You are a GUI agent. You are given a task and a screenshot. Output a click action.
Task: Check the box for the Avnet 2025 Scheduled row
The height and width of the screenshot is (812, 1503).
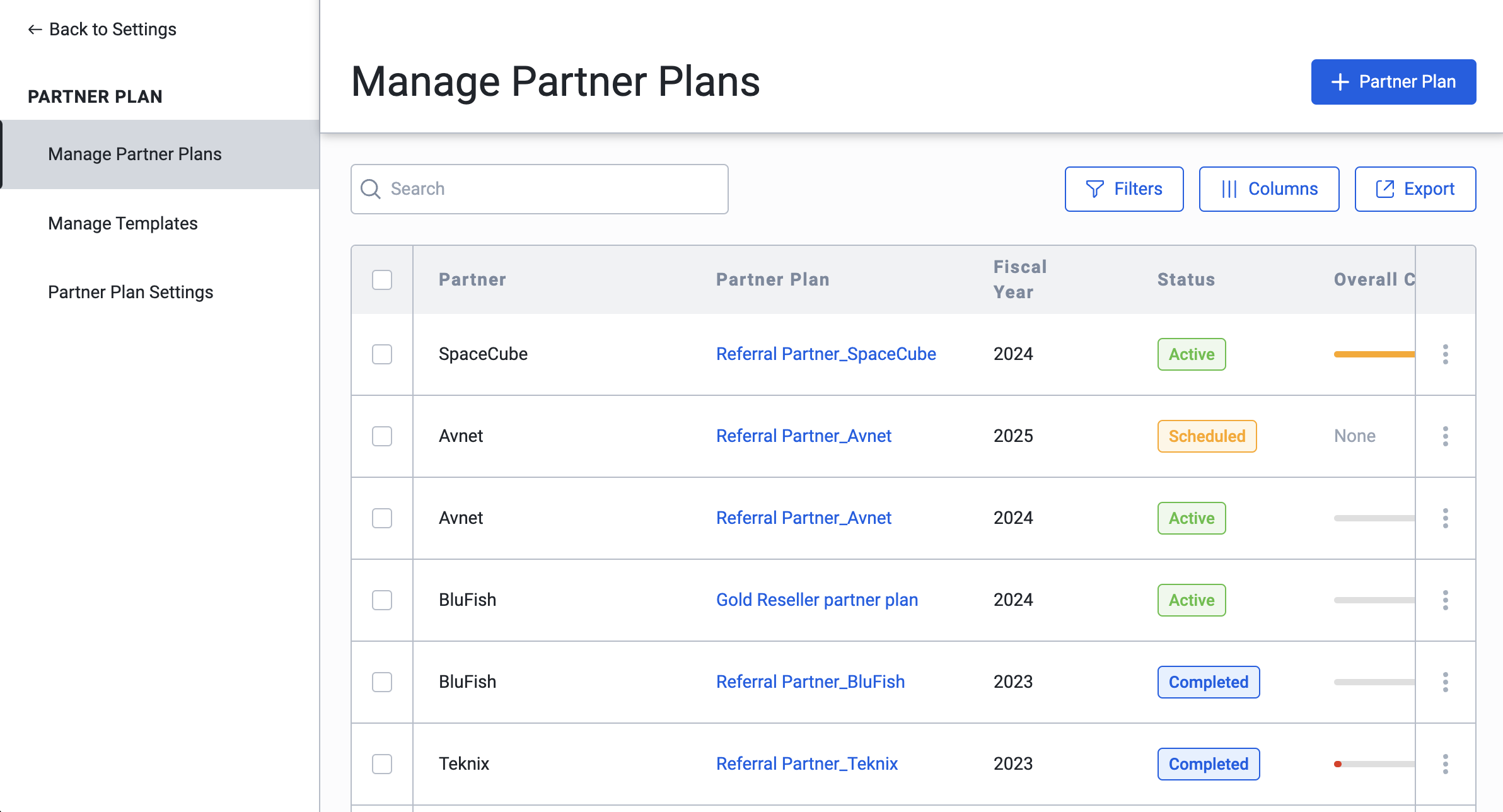(382, 436)
